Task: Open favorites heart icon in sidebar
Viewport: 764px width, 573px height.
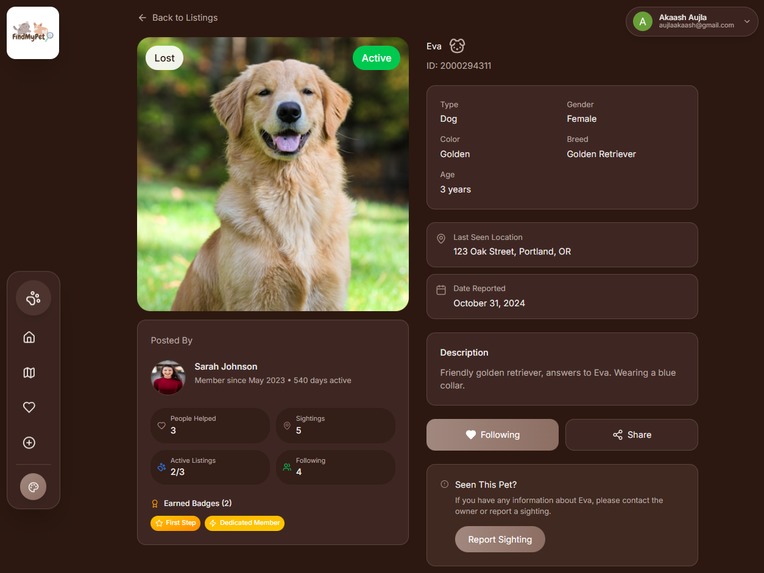Action: pyautogui.click(x=29, y=407)
